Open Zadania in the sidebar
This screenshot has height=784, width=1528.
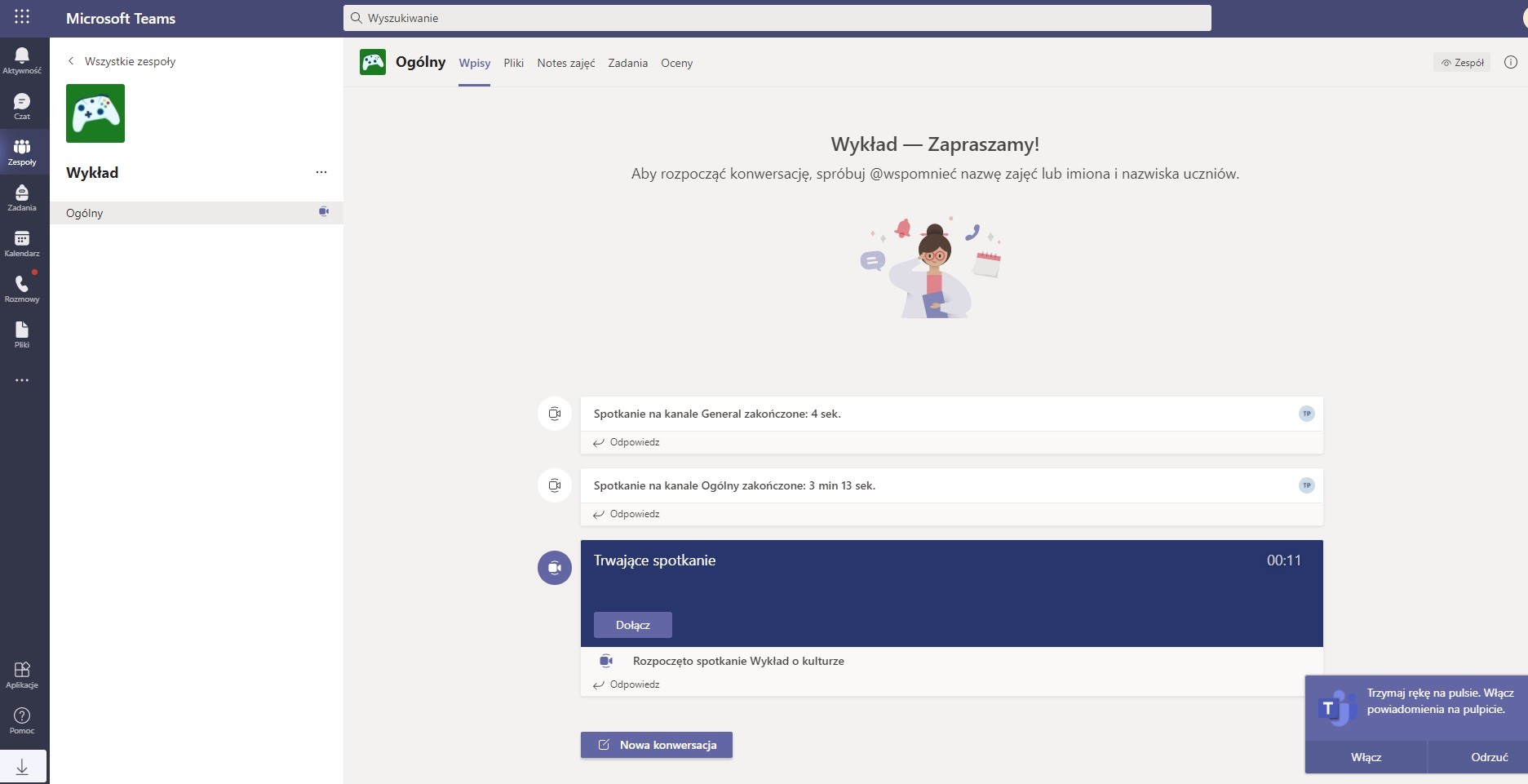pos(22,197)
